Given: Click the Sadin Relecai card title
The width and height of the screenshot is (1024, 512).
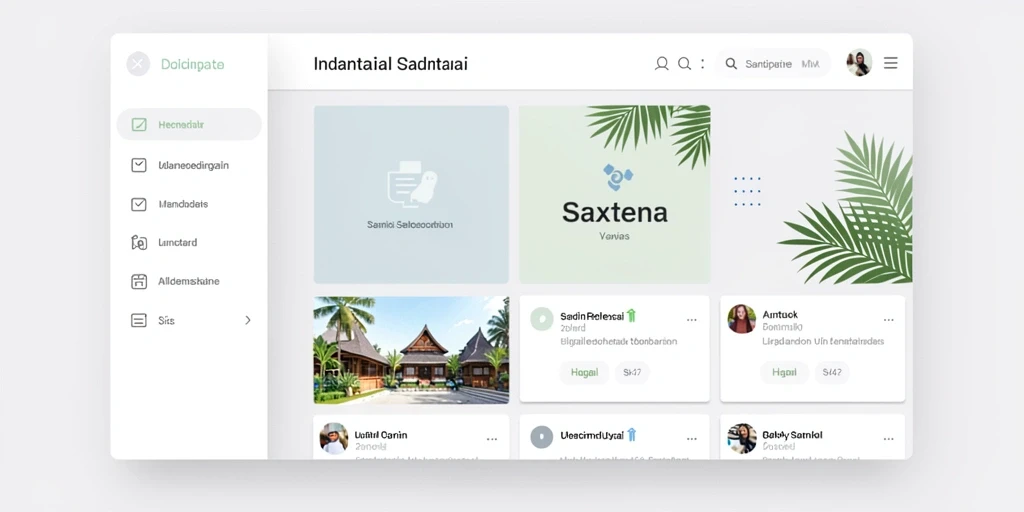Looking at the screenshot, I should (592, 316).
